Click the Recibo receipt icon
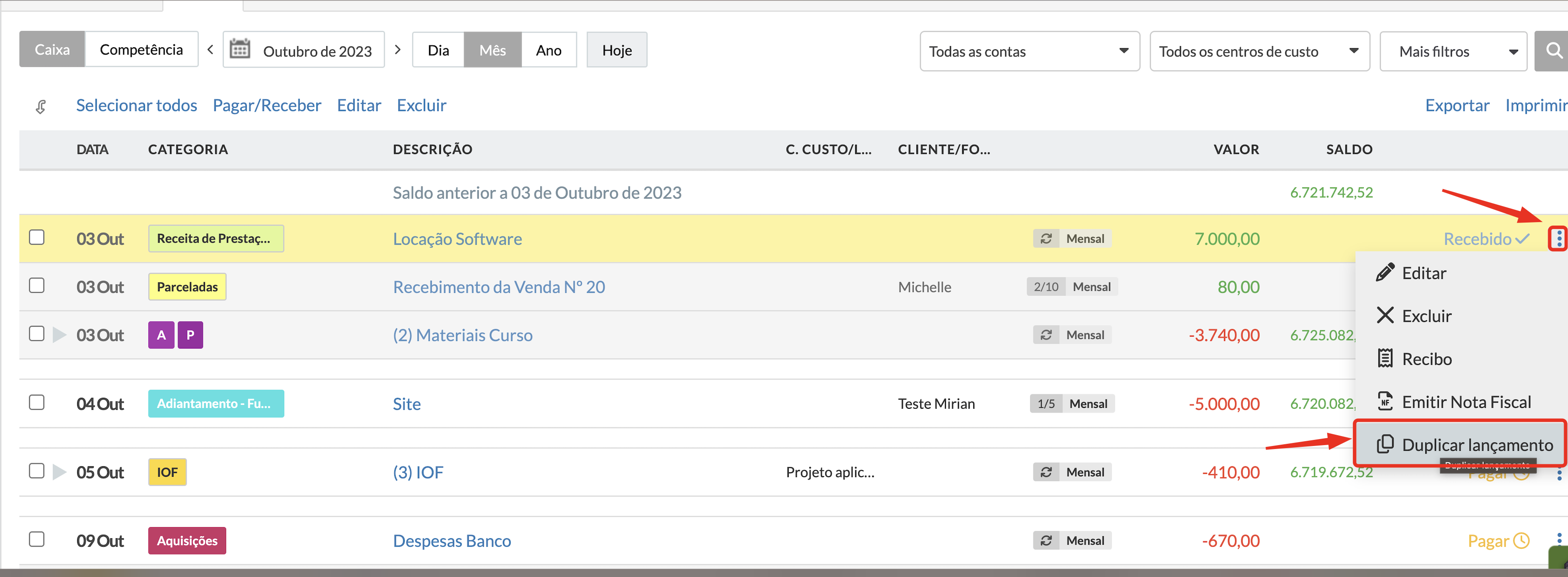1568x577 pixels. pyautogui.click(x=1385, y=358)
